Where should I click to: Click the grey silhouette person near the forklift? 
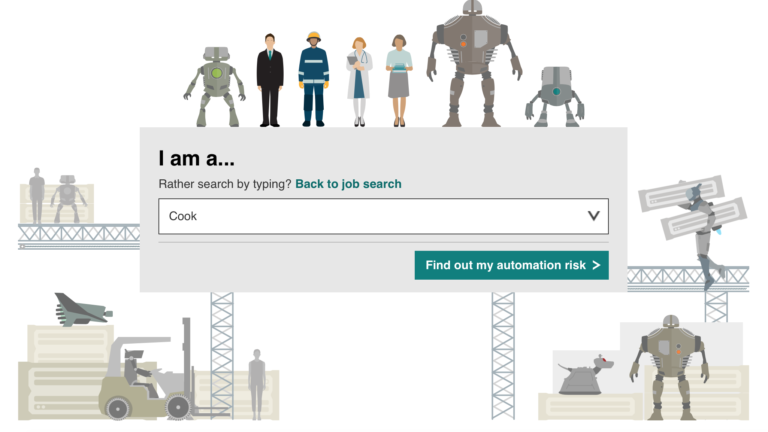[x=257, y=383]
